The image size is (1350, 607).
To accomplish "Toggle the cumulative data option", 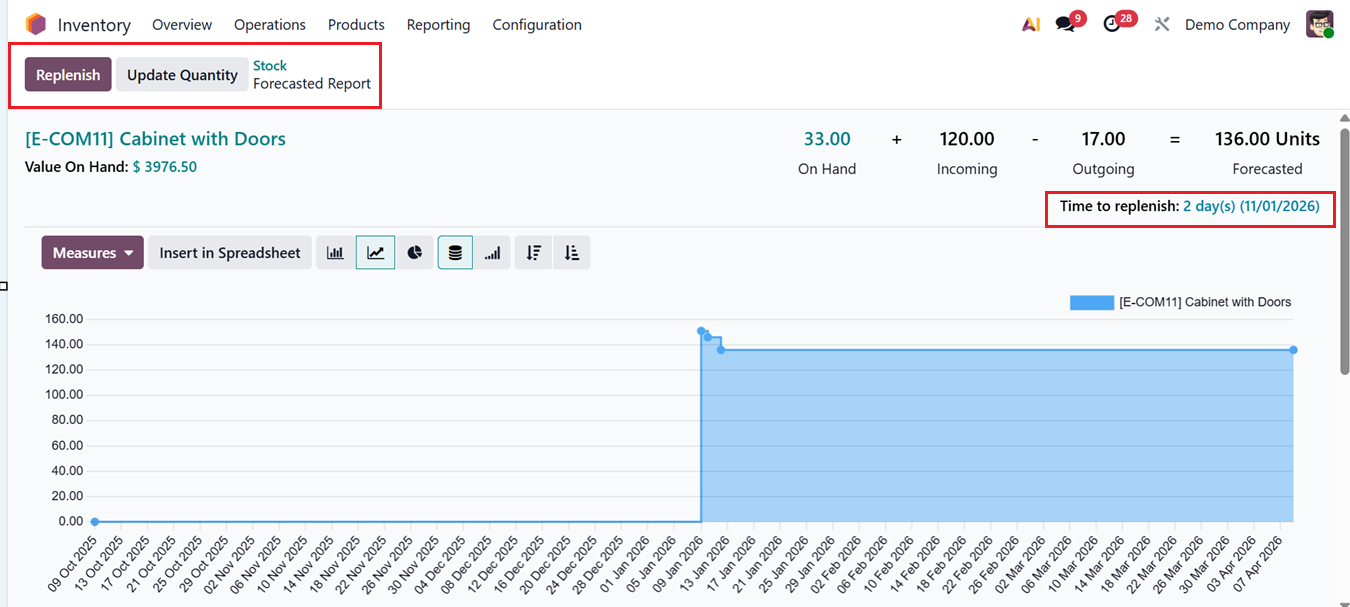I will coord(492,252).
